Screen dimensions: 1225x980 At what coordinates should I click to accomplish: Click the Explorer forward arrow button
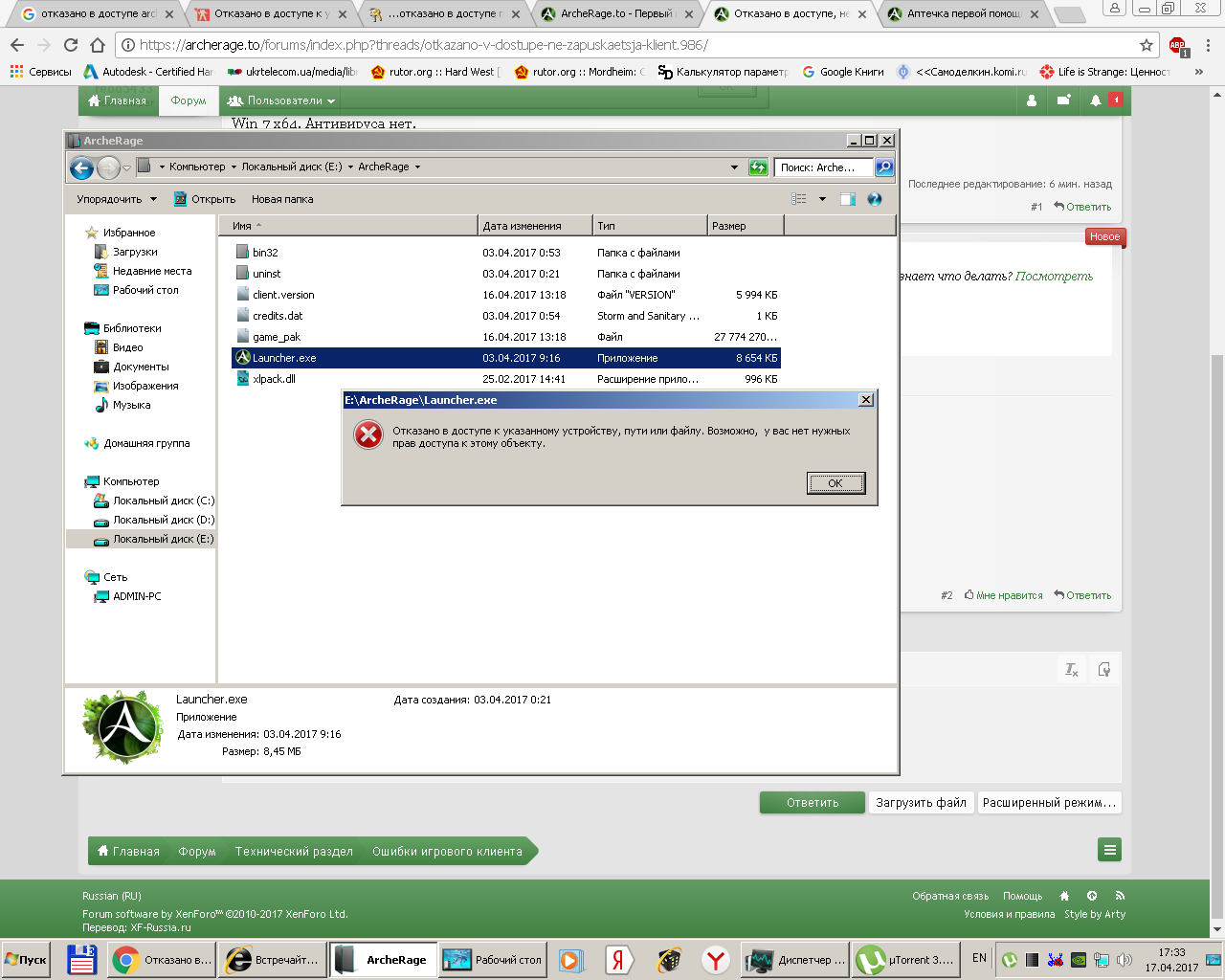coord(108,167)
